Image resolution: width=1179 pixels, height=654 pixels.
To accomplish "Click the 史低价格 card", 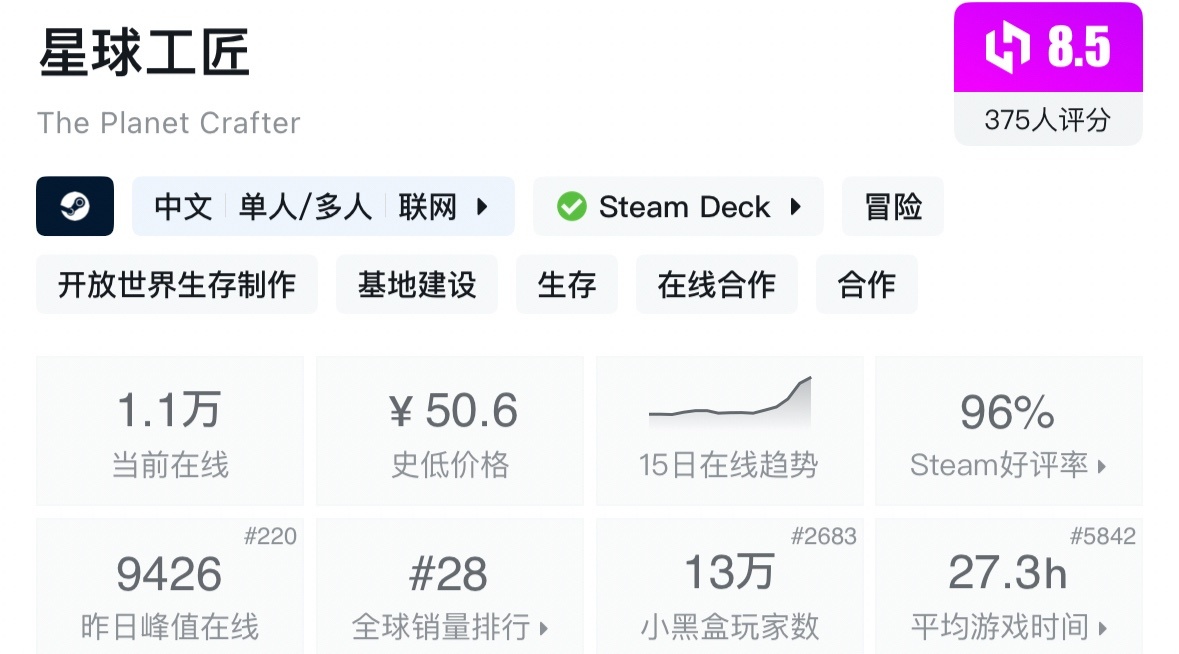I will [448, 430].
